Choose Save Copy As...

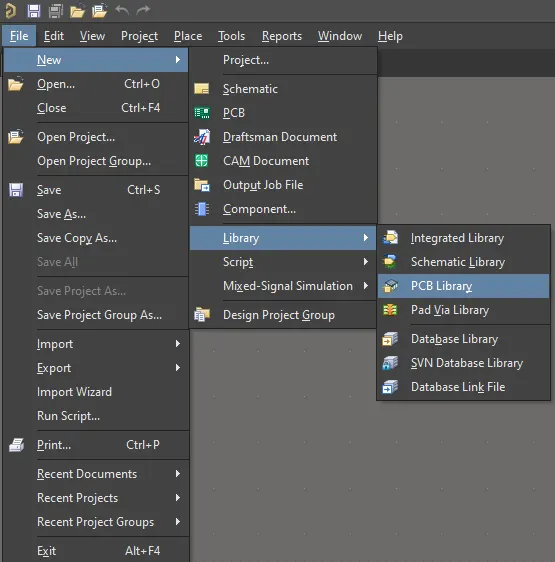[x=96, y=238]
